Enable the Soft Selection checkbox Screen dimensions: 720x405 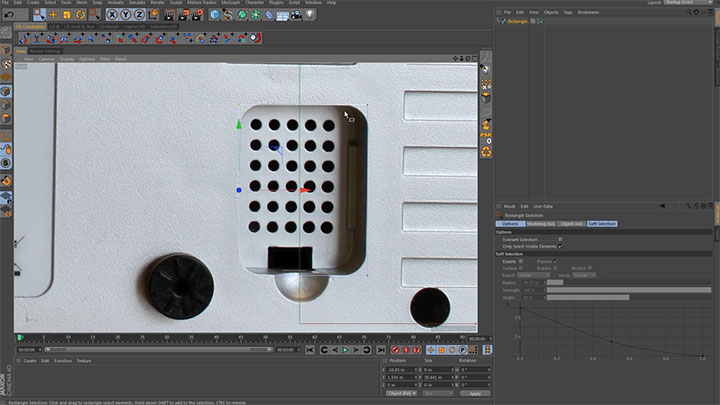[520, 261]
